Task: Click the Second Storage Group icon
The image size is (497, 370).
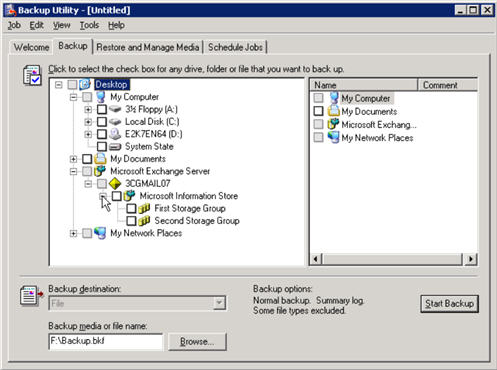Action: pos(144,221)
